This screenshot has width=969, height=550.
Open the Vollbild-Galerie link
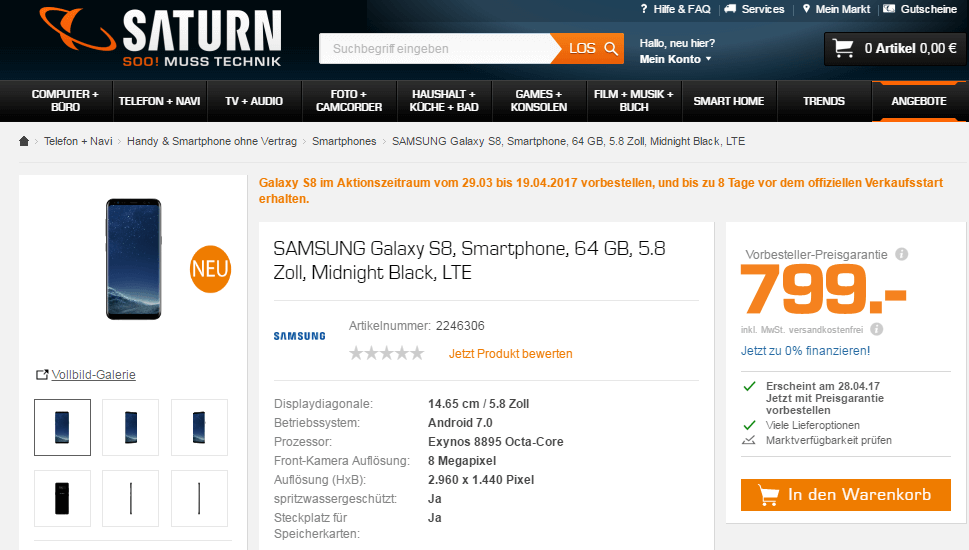coord(86,374)
